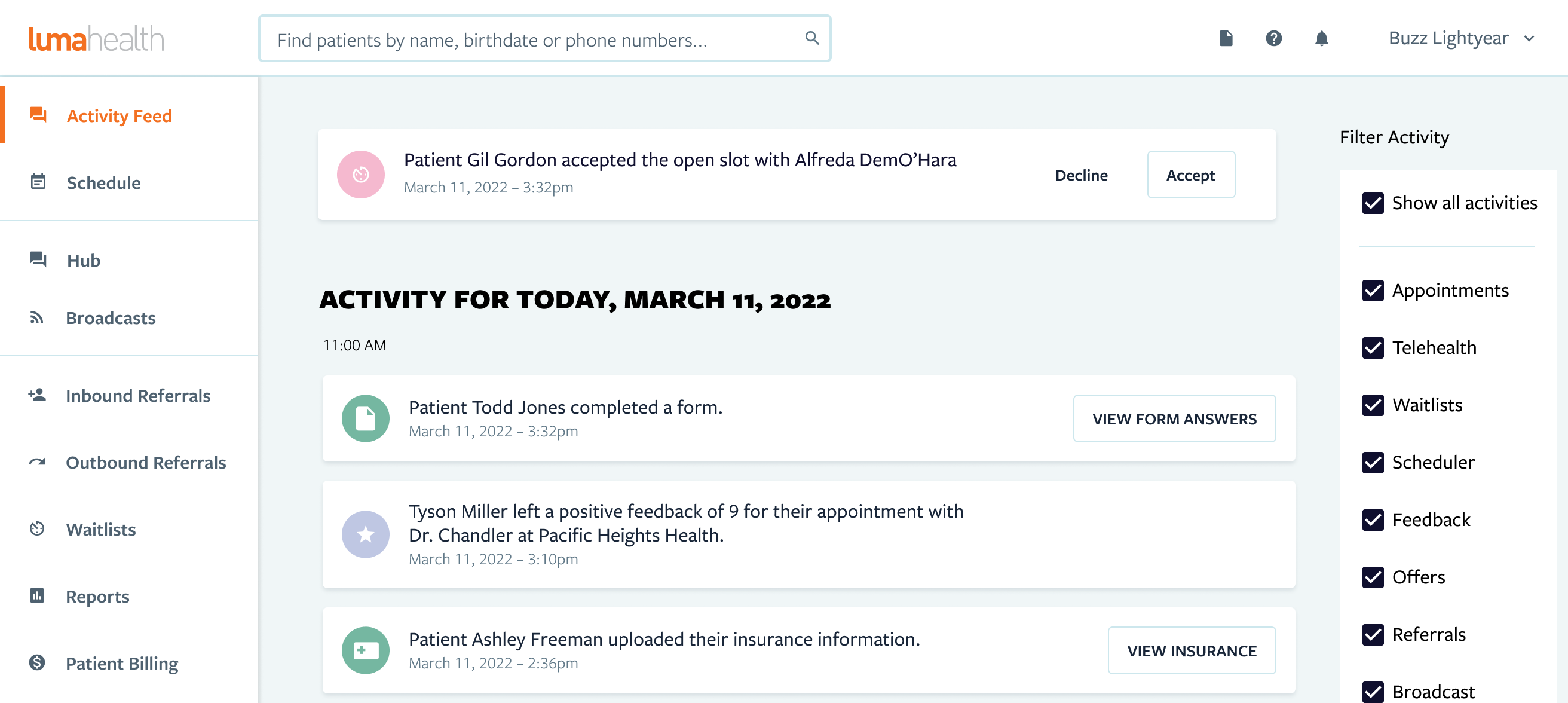Open the document icon in header
The width and height of the screenshot is (1568, 703).
[x=1226, y=38]
